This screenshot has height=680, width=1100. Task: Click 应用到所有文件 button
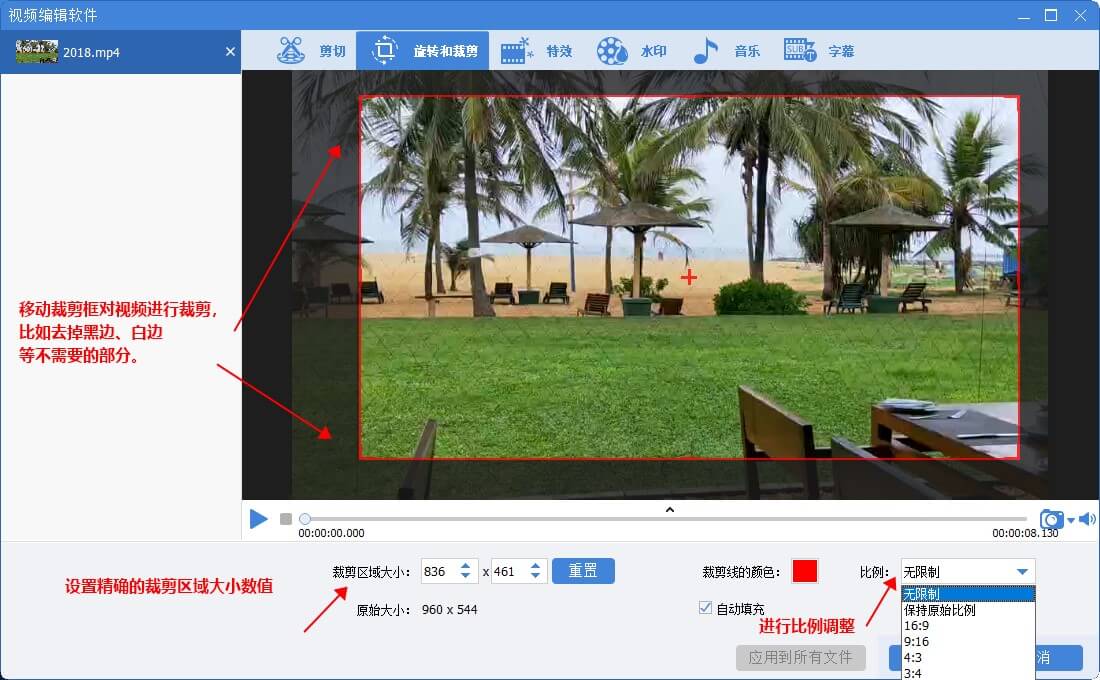point(800,658)
